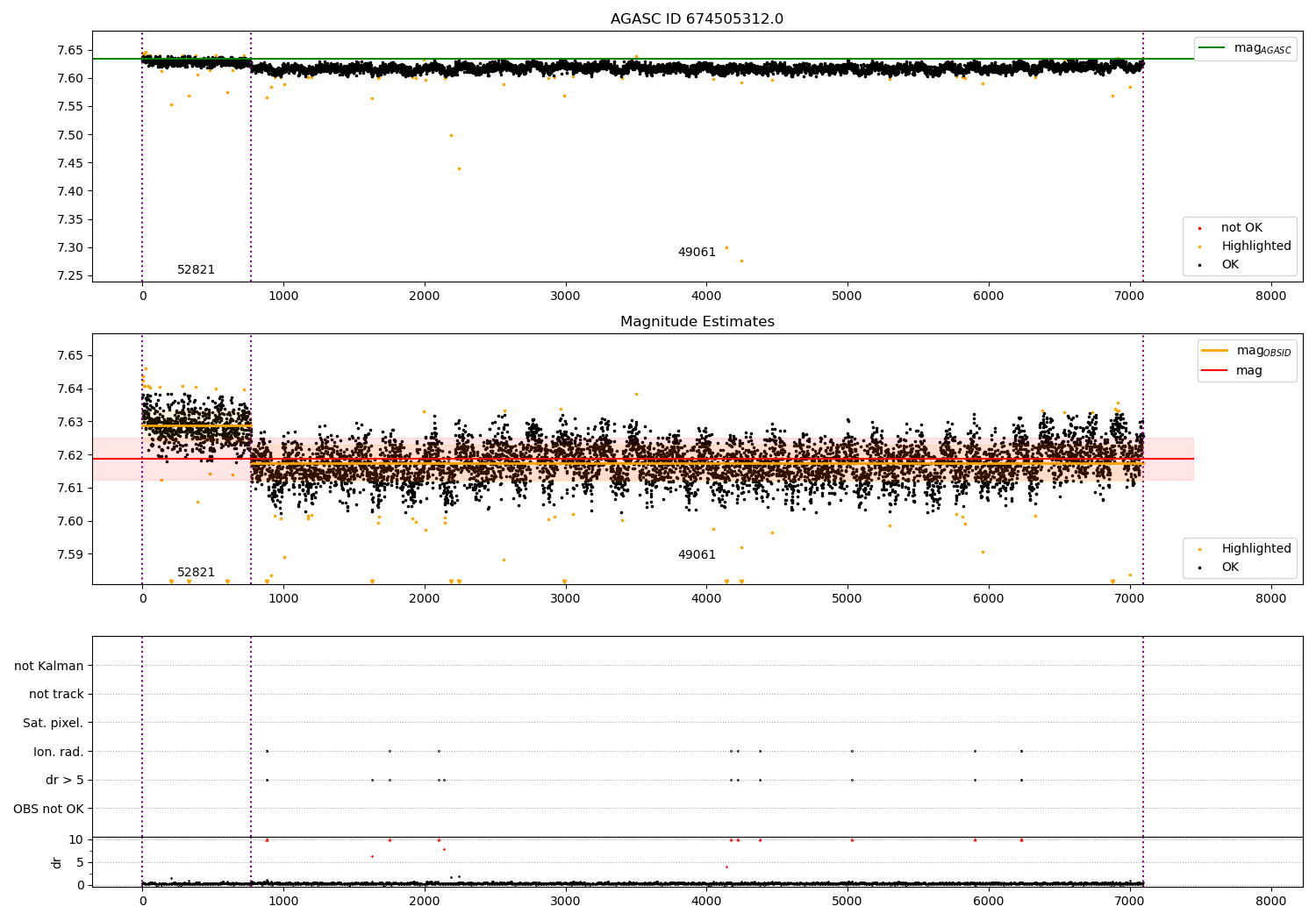Click the "49061" annotation in the top plot
Screen dimensions: 1316x921
[x=697, y=253]
